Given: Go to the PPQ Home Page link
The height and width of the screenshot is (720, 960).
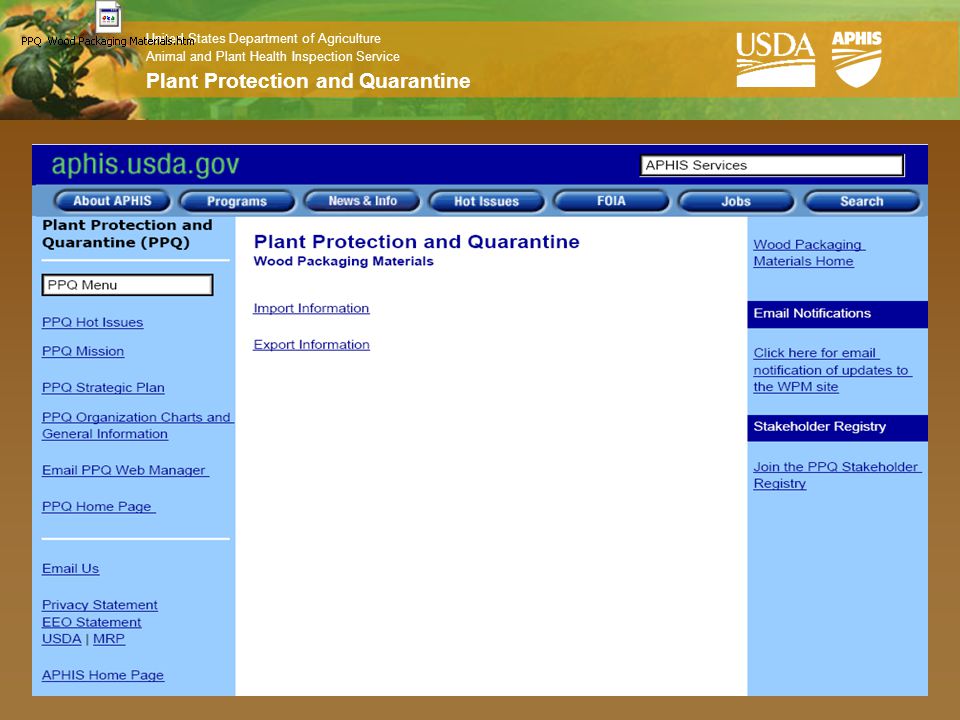Looking at the screenshot, I should click(98, 506).
